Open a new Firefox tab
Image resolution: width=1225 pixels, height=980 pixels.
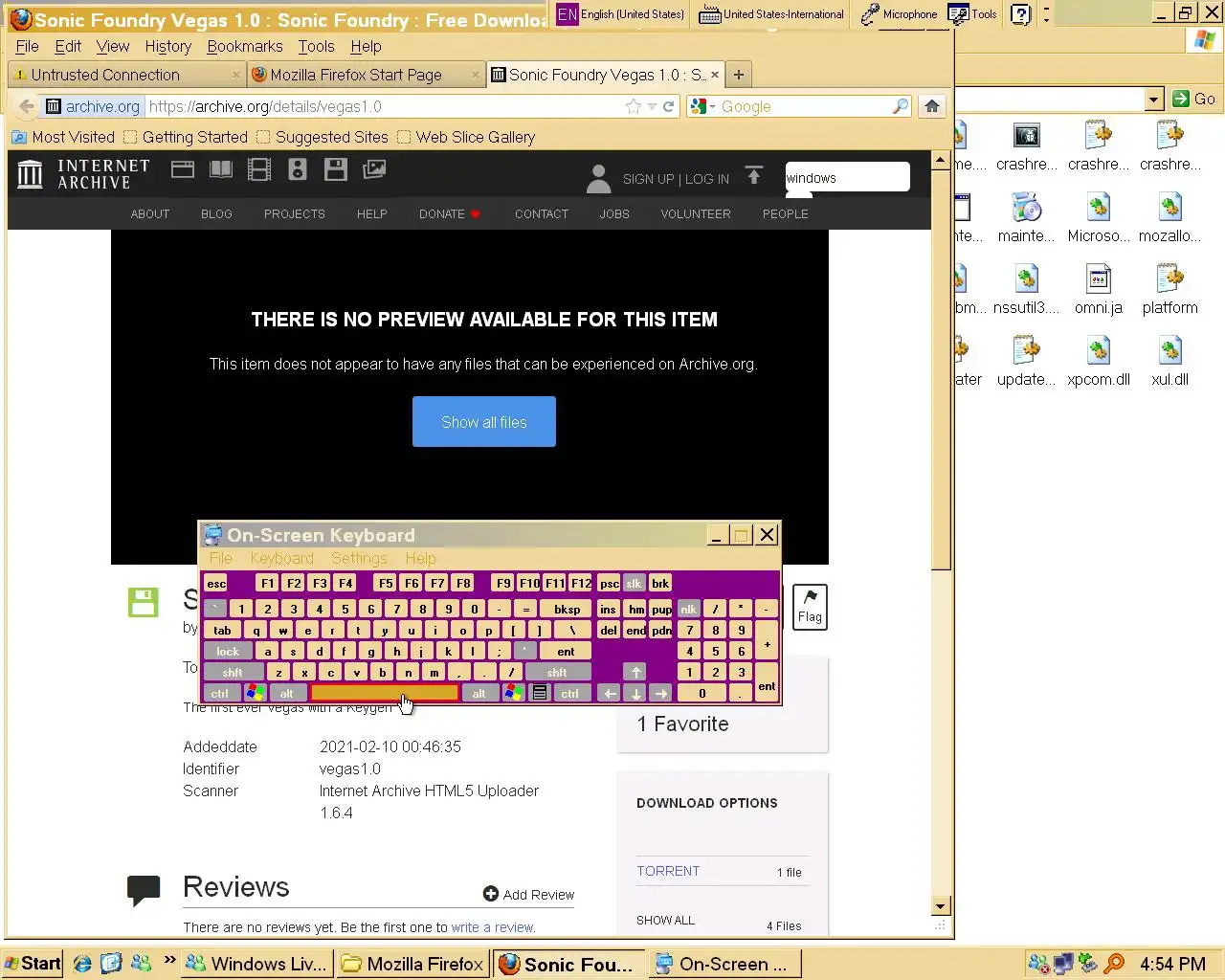click(738, 75)
